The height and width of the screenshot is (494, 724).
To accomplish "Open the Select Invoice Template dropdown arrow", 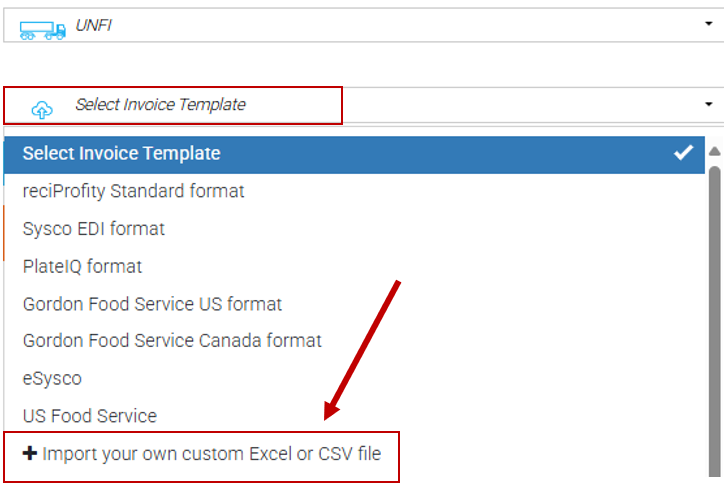I will (708, 104).
